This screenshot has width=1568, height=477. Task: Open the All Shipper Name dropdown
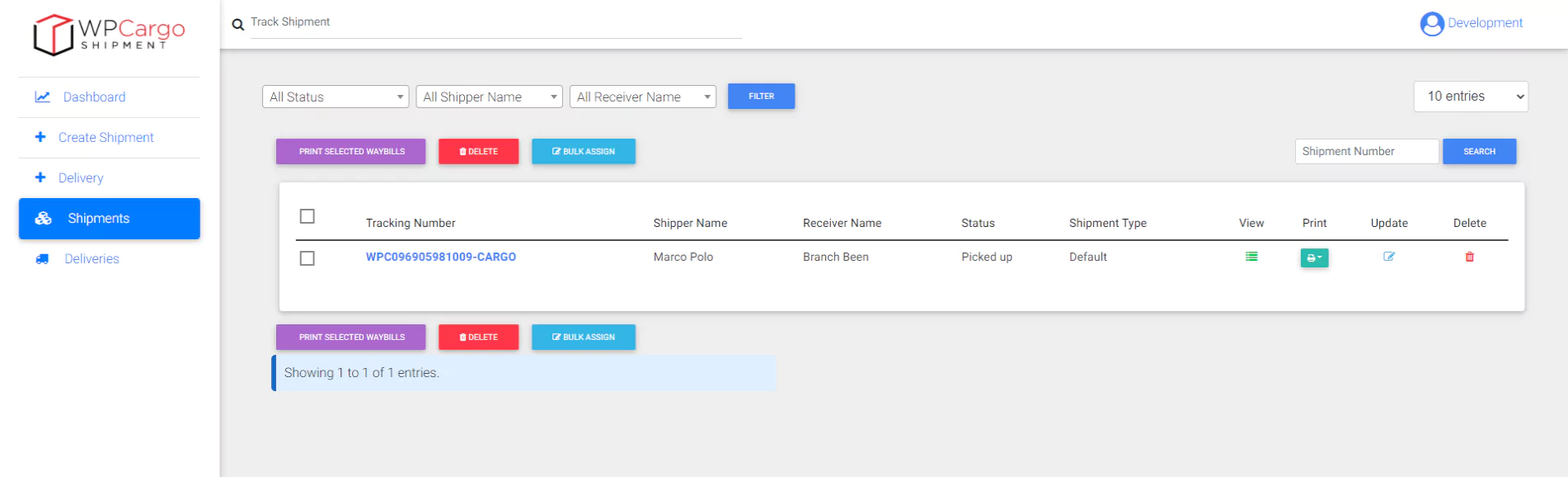coord(489,97)
